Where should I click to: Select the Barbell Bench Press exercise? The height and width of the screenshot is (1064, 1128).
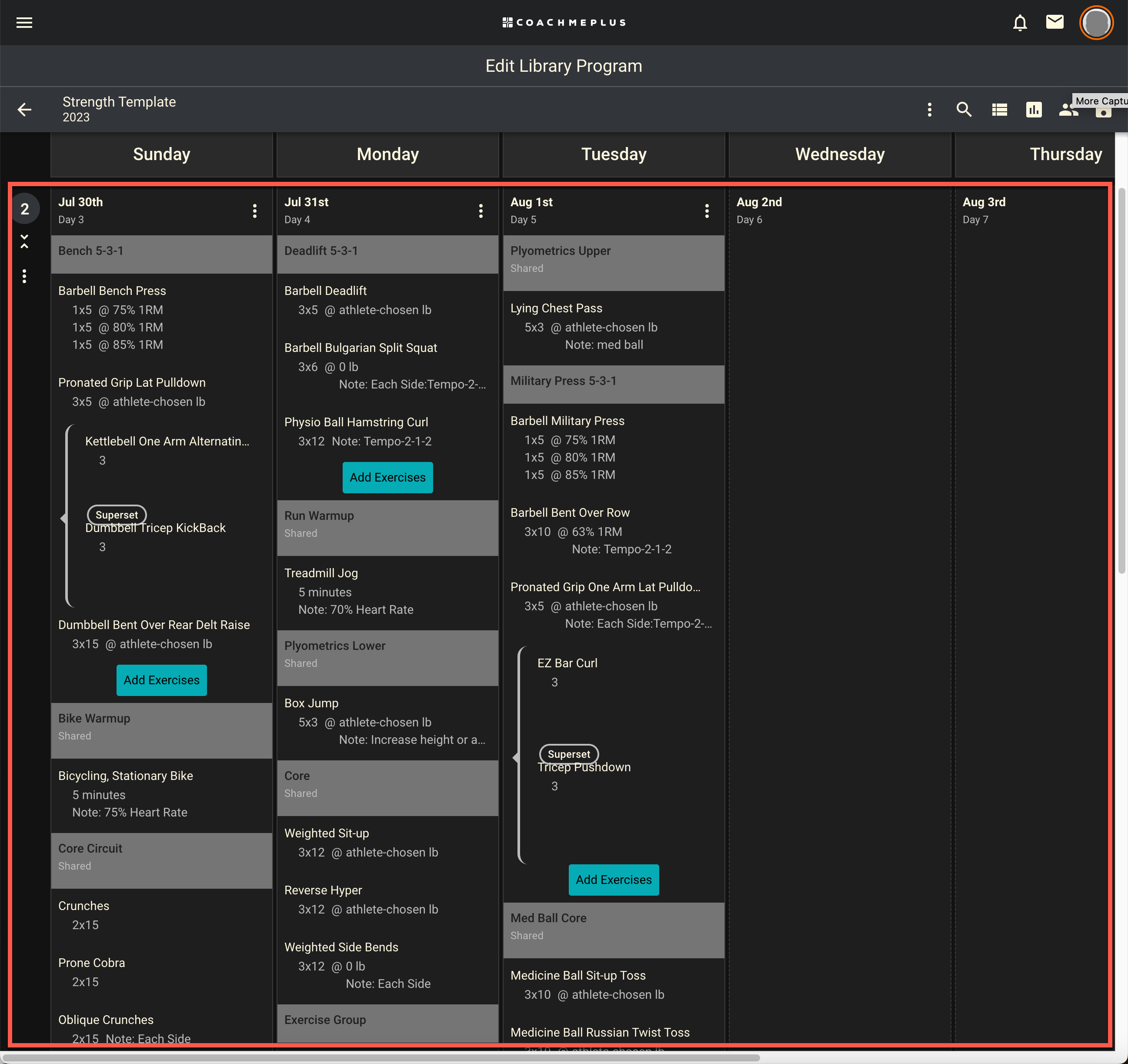point(112,291)
